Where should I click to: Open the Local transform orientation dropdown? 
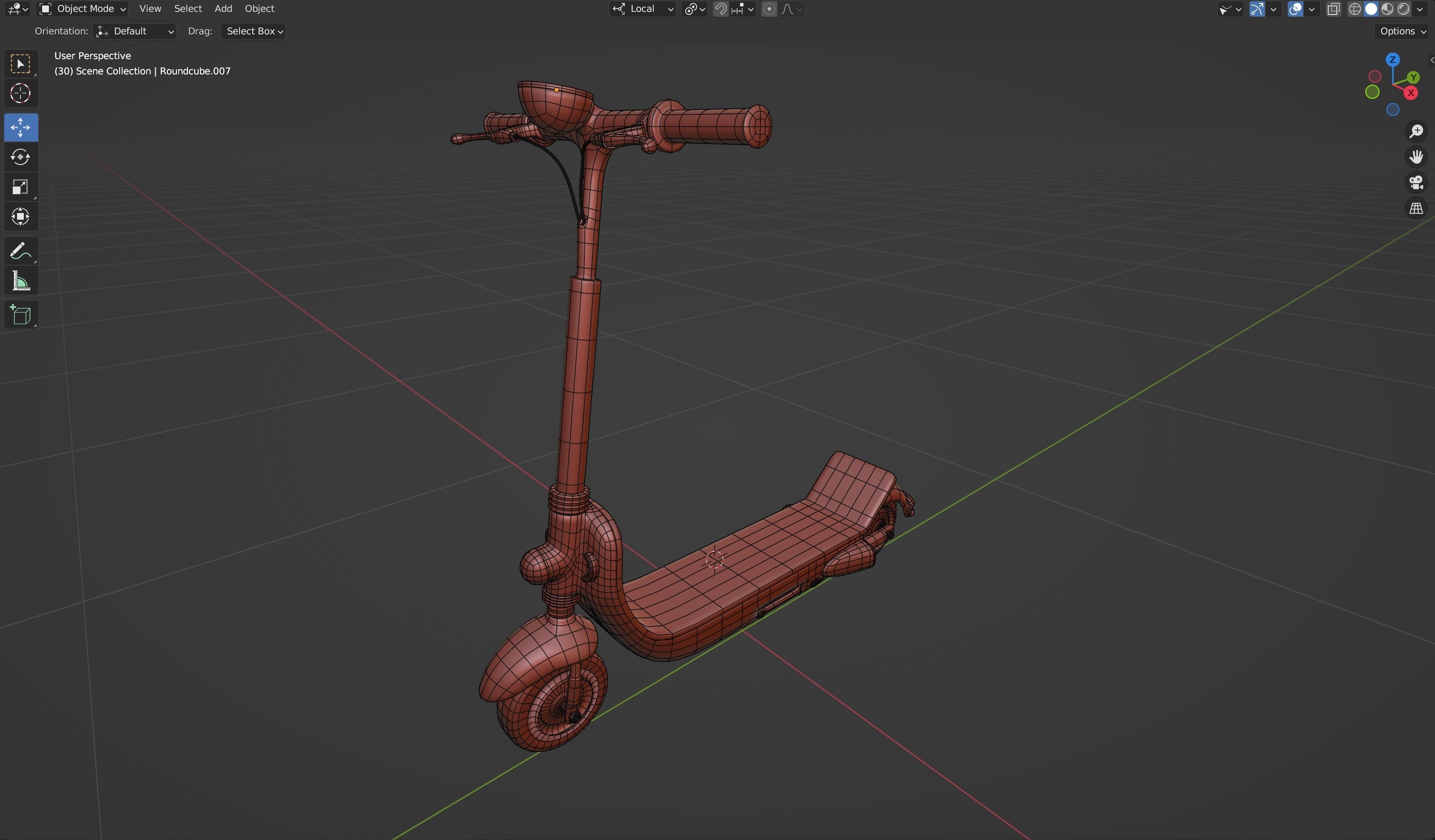click(x=642, y=9)
